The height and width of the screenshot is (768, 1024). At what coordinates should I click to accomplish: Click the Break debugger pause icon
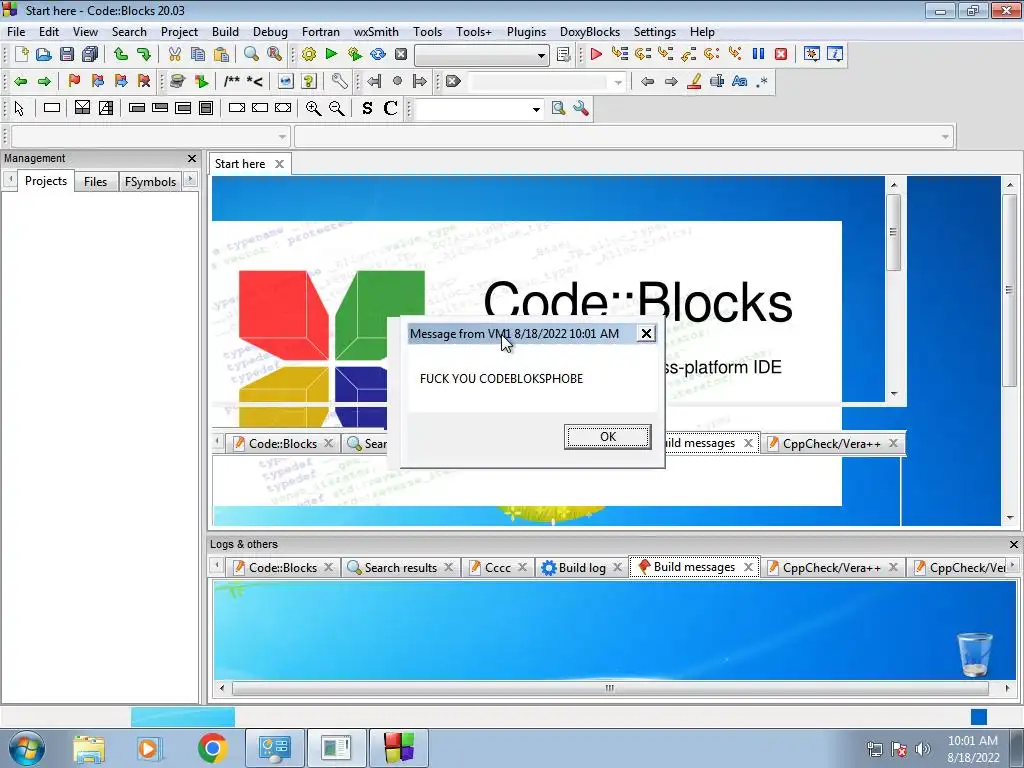[x=758, y=54]
